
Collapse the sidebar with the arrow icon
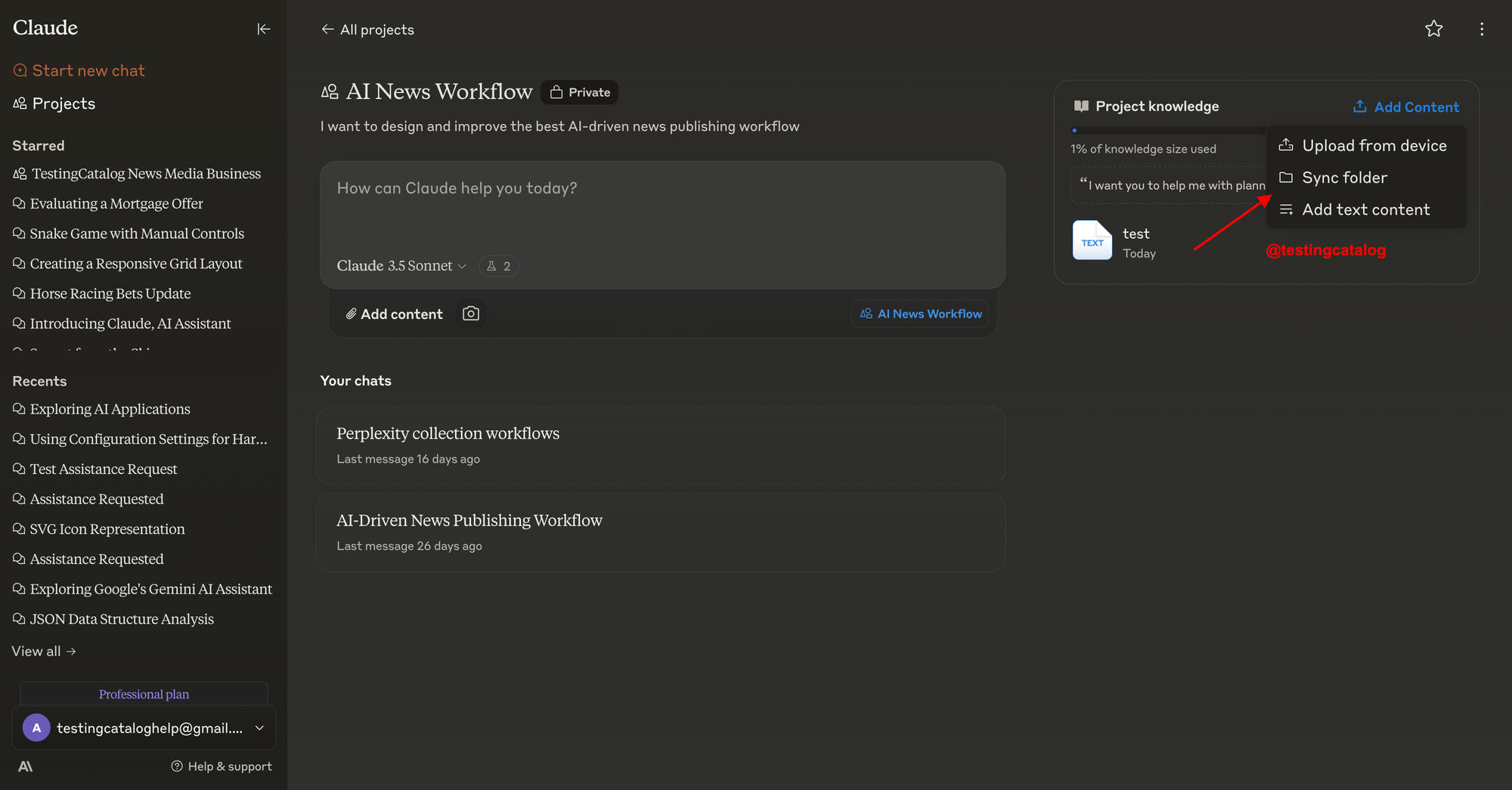[x=263, y=29]
